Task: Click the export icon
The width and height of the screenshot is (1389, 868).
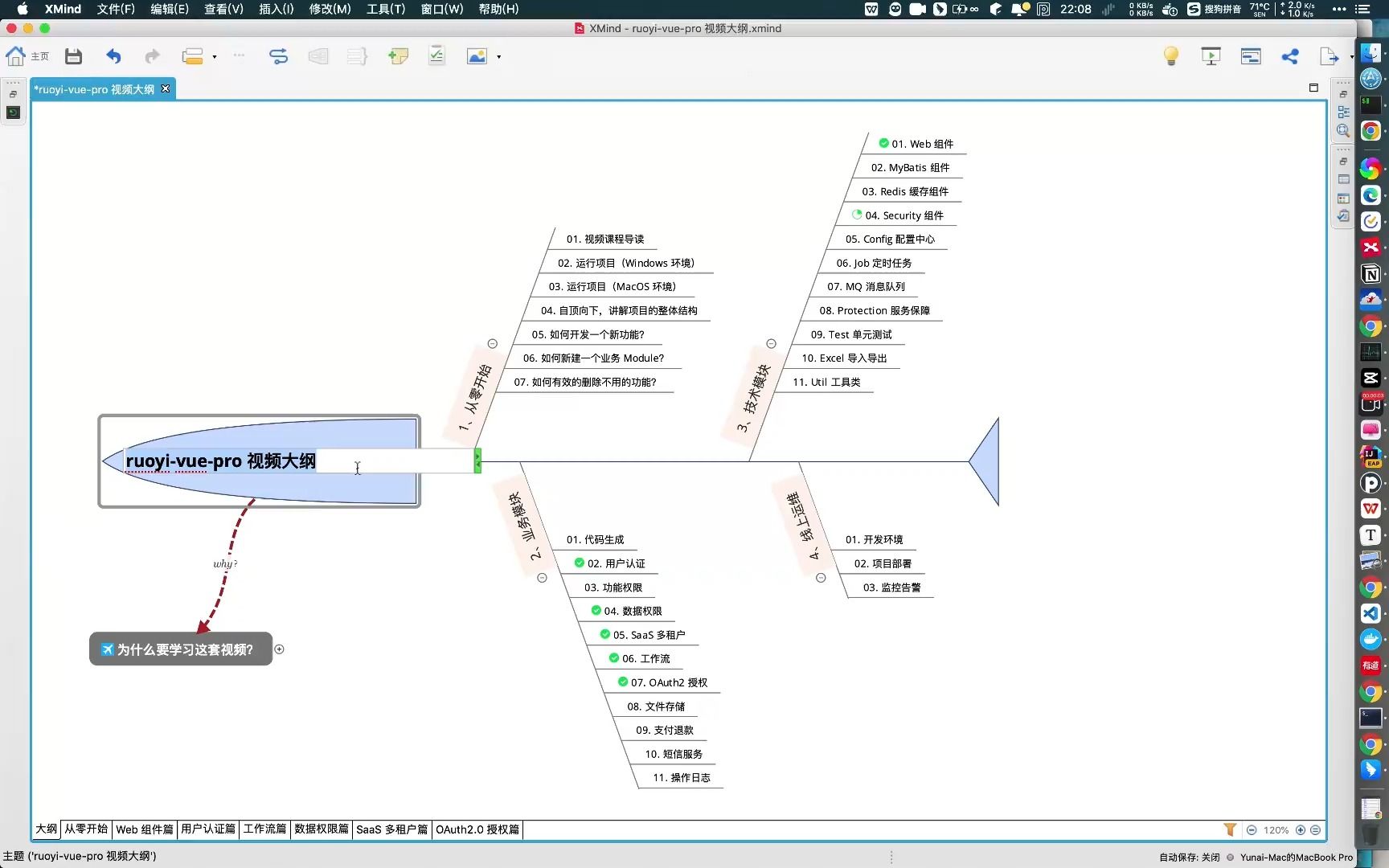Action: pyautogui.click(x=1329, y=56)
